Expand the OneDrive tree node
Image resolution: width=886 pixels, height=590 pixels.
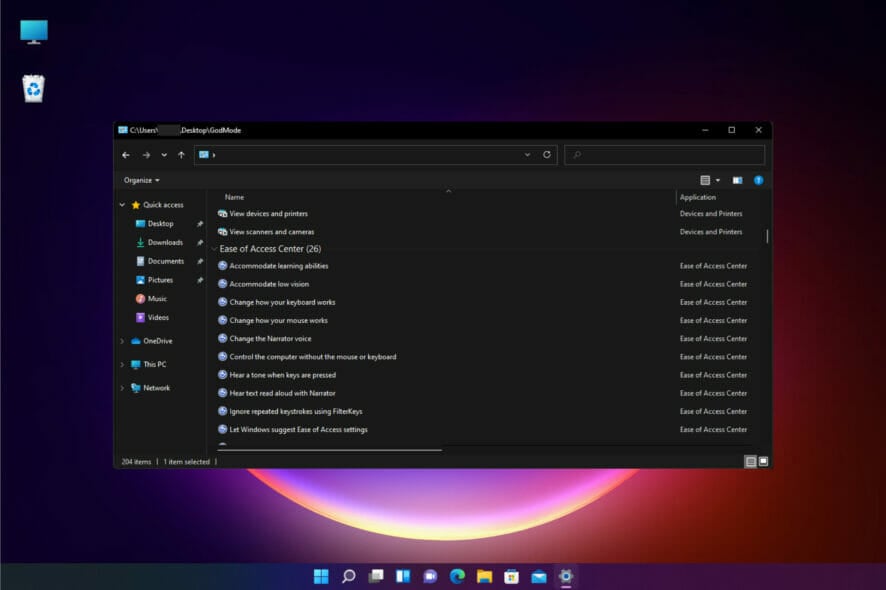coord(122,341)
